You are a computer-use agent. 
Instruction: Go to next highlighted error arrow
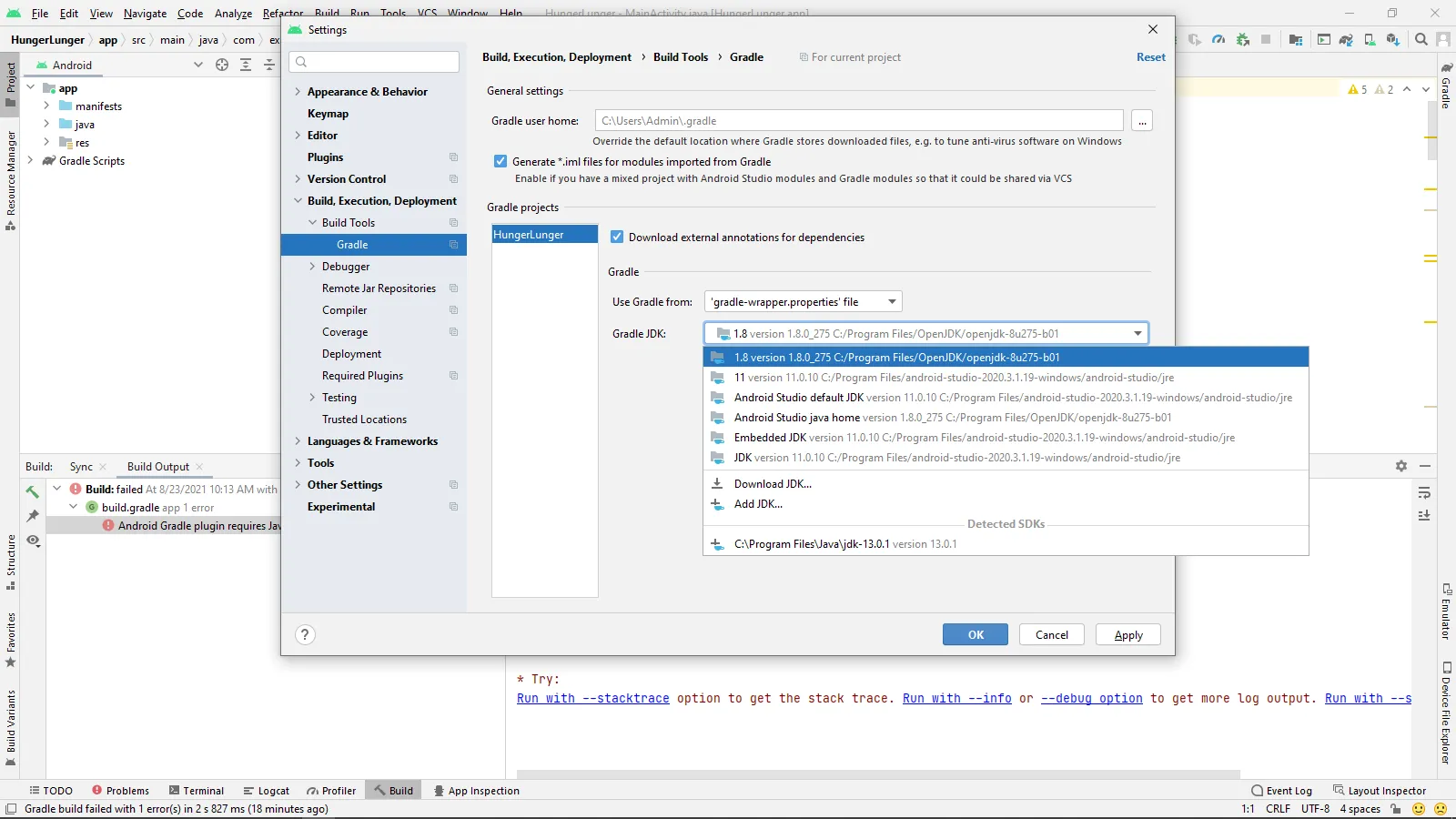(1426, 89)
